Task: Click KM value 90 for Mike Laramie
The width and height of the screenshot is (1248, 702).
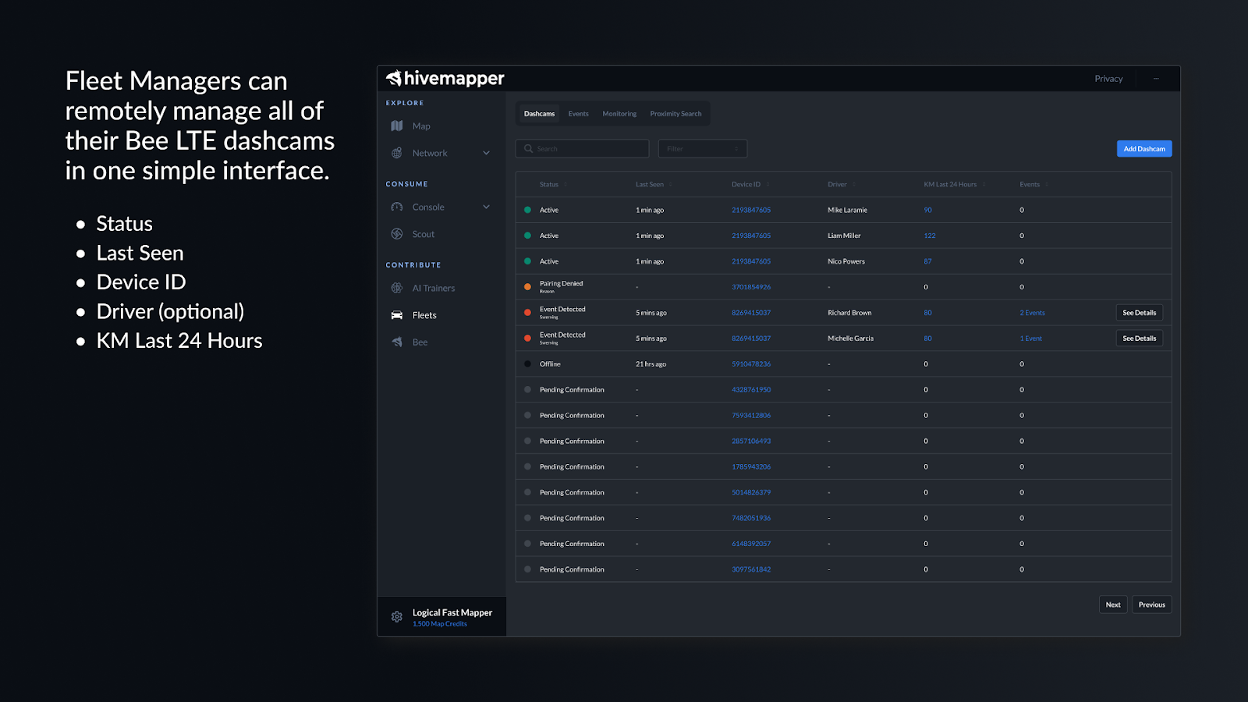Action: tap(928, 210)
